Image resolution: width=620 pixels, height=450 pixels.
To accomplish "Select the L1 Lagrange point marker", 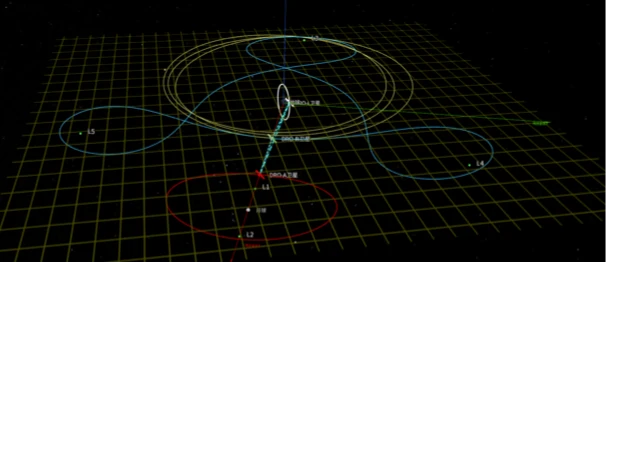I will (259, 186).
